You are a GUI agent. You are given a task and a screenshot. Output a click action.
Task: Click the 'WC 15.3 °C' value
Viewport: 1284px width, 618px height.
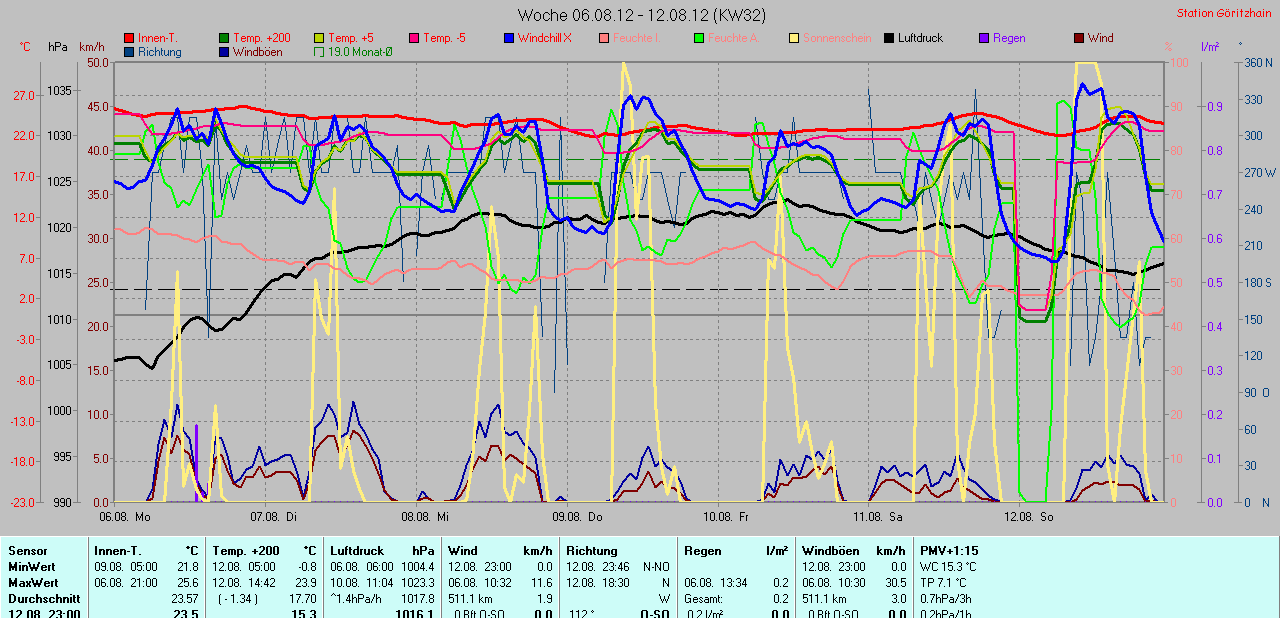[948, 566]
